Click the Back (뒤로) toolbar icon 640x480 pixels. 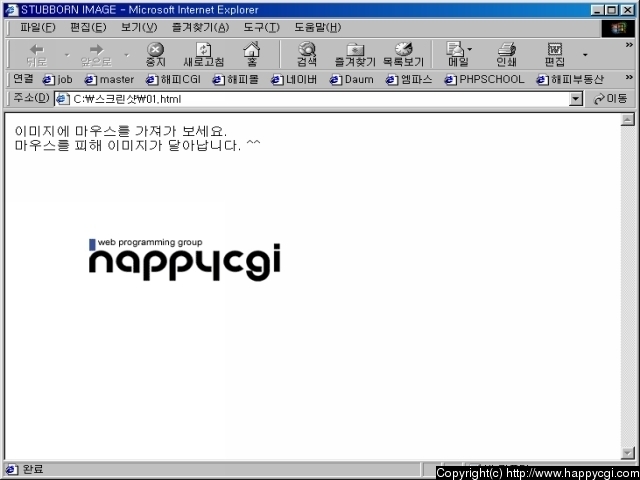tap(36, 54)
